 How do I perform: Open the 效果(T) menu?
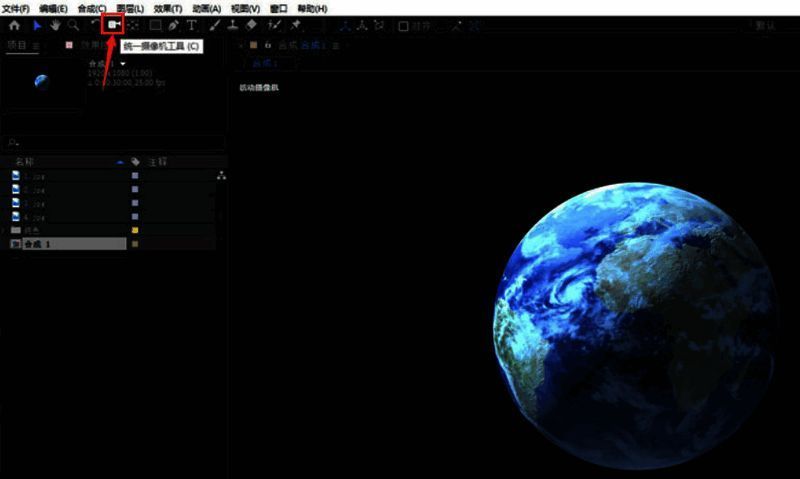coord(167,8)
